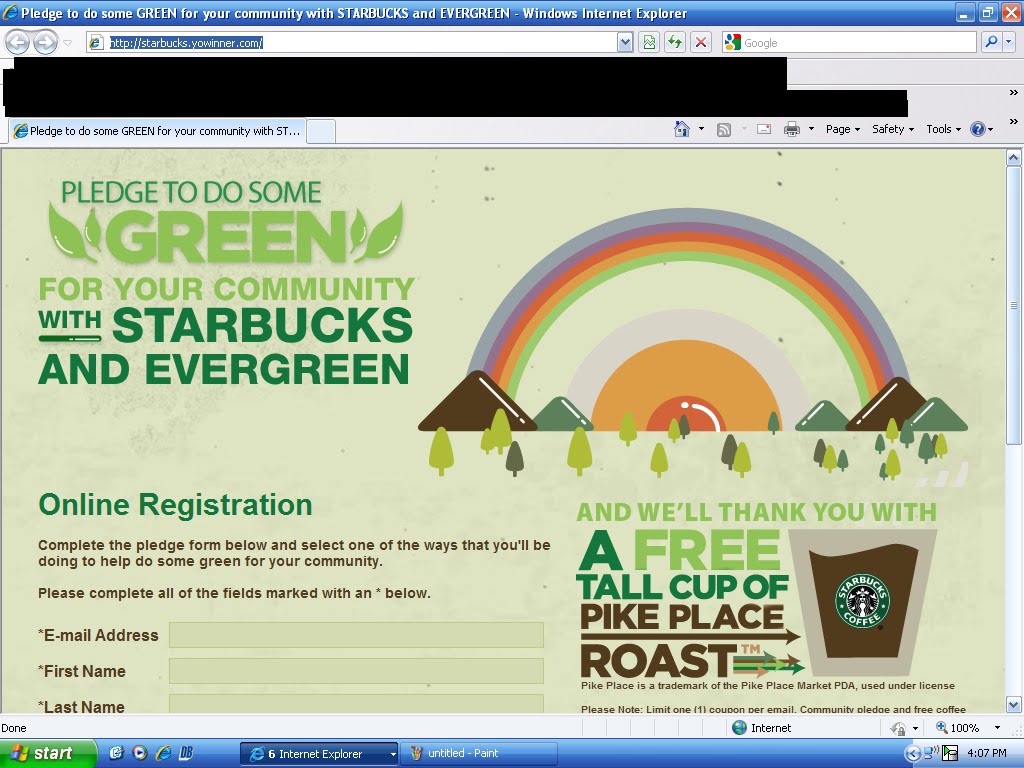Click the Protected Mode status icon
This screenshot has height=768, width=1024.
(x=899, y=728)
